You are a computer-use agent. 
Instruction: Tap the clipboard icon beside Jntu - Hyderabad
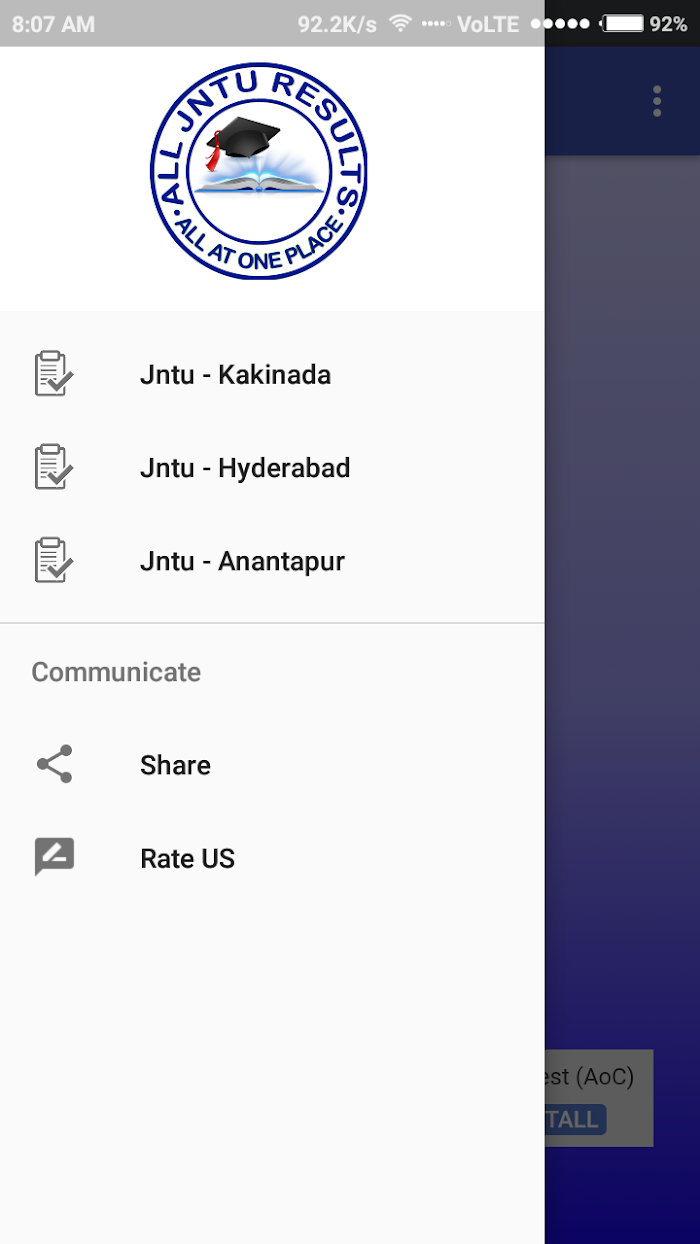point(54,467)
